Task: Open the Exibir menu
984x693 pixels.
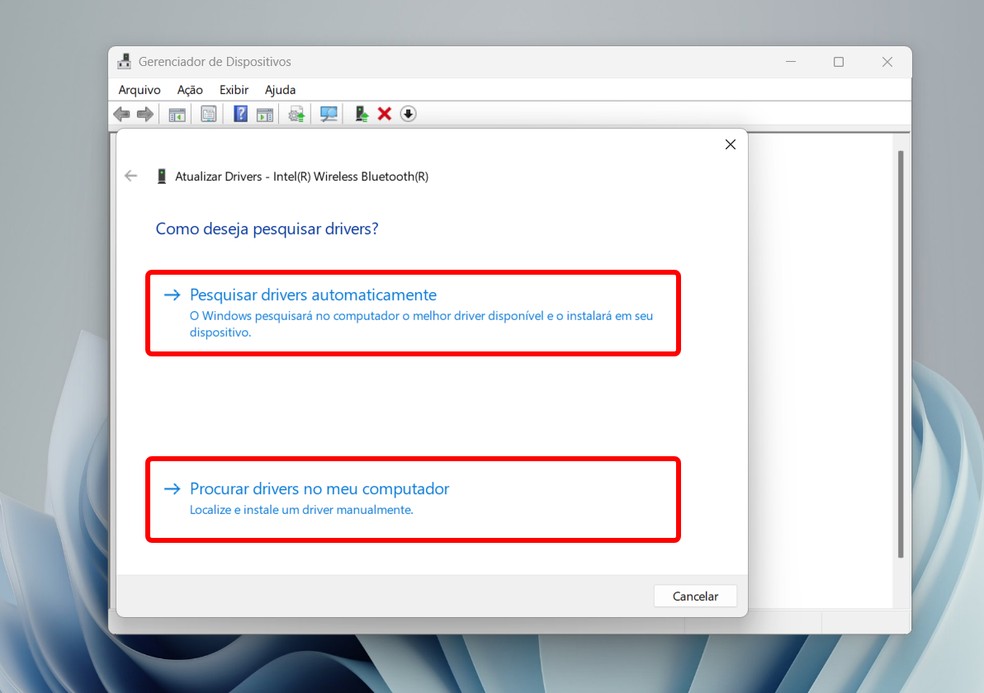Action: (x=233, y=89)
